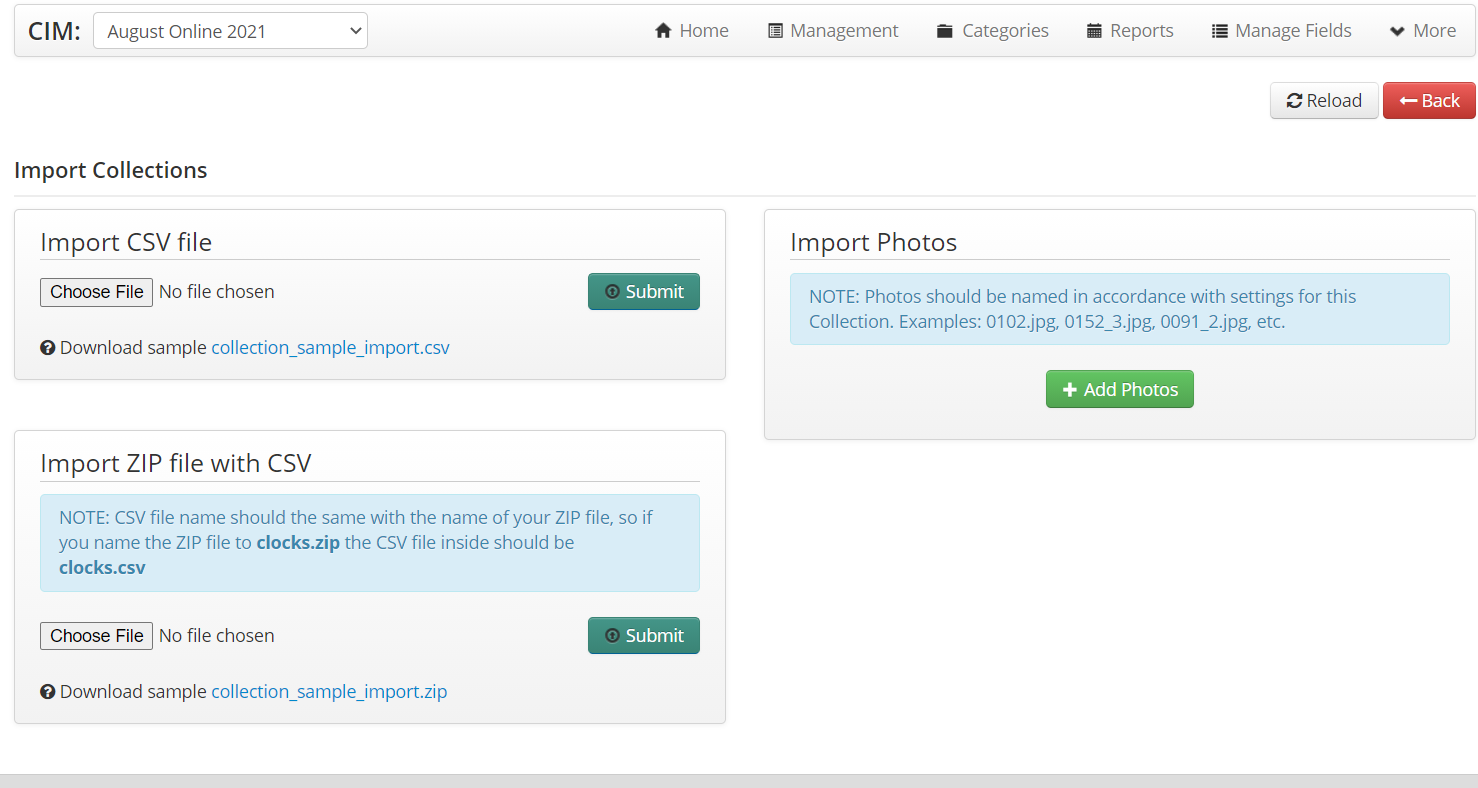Open the Reports menu item

point(1130,31)
